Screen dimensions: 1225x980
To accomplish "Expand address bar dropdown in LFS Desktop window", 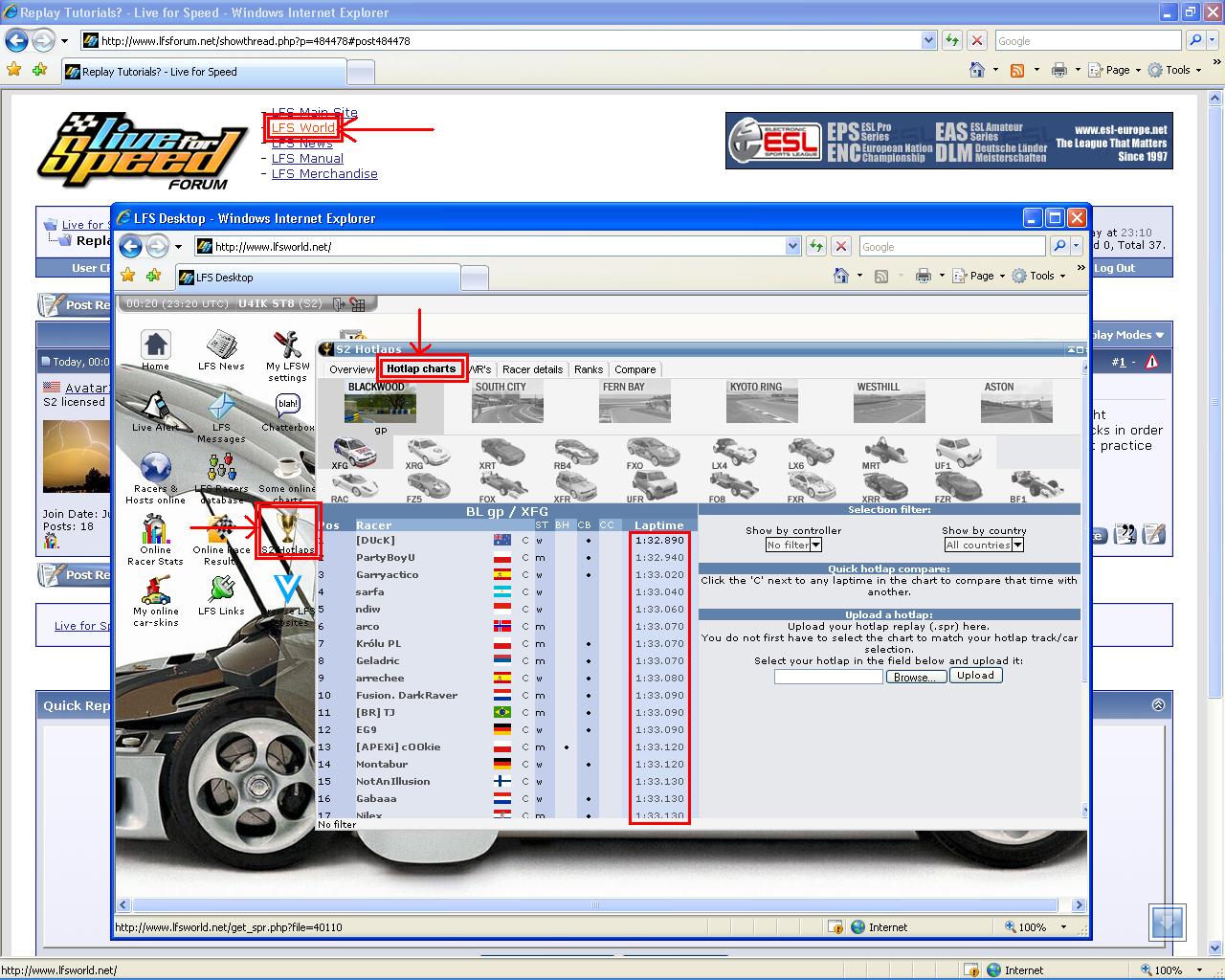I will (792, 246).
